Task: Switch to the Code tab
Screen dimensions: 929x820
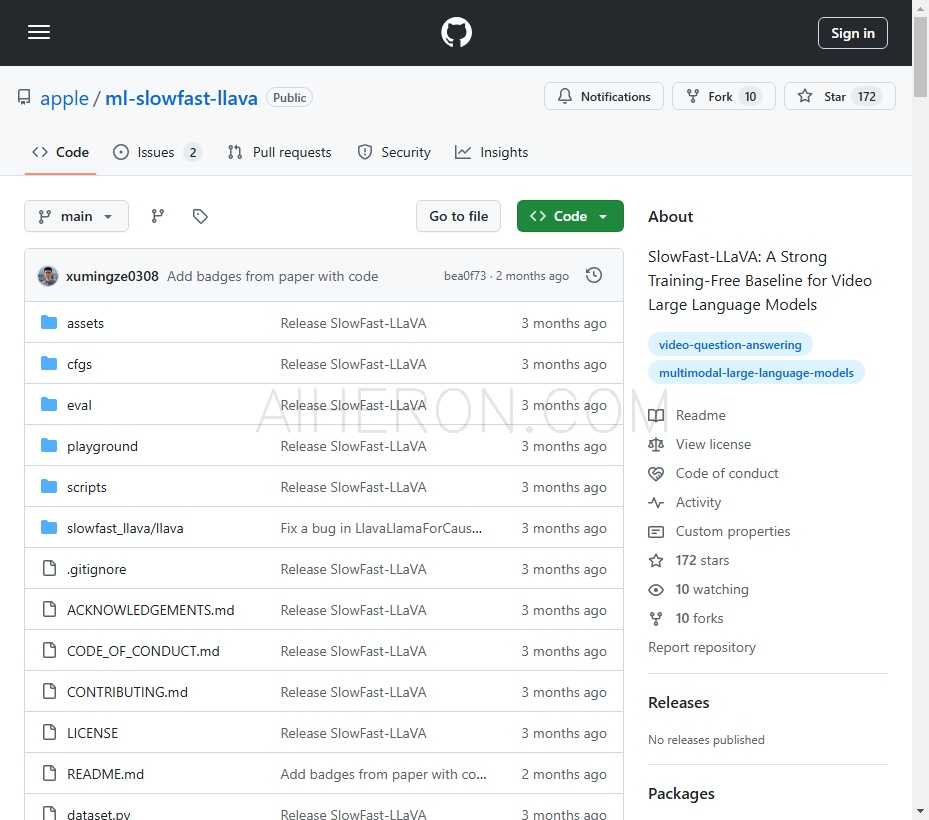Action: [60, 152]
